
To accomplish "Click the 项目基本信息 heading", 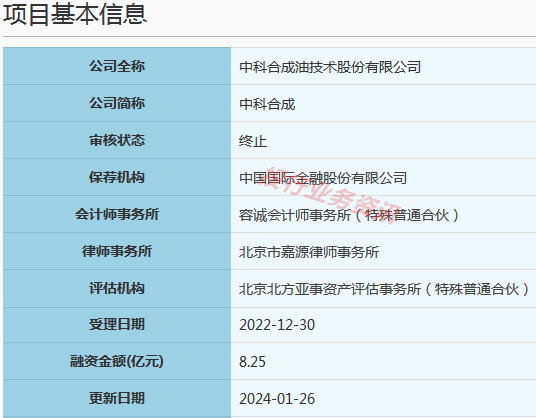I will [75, 14].
